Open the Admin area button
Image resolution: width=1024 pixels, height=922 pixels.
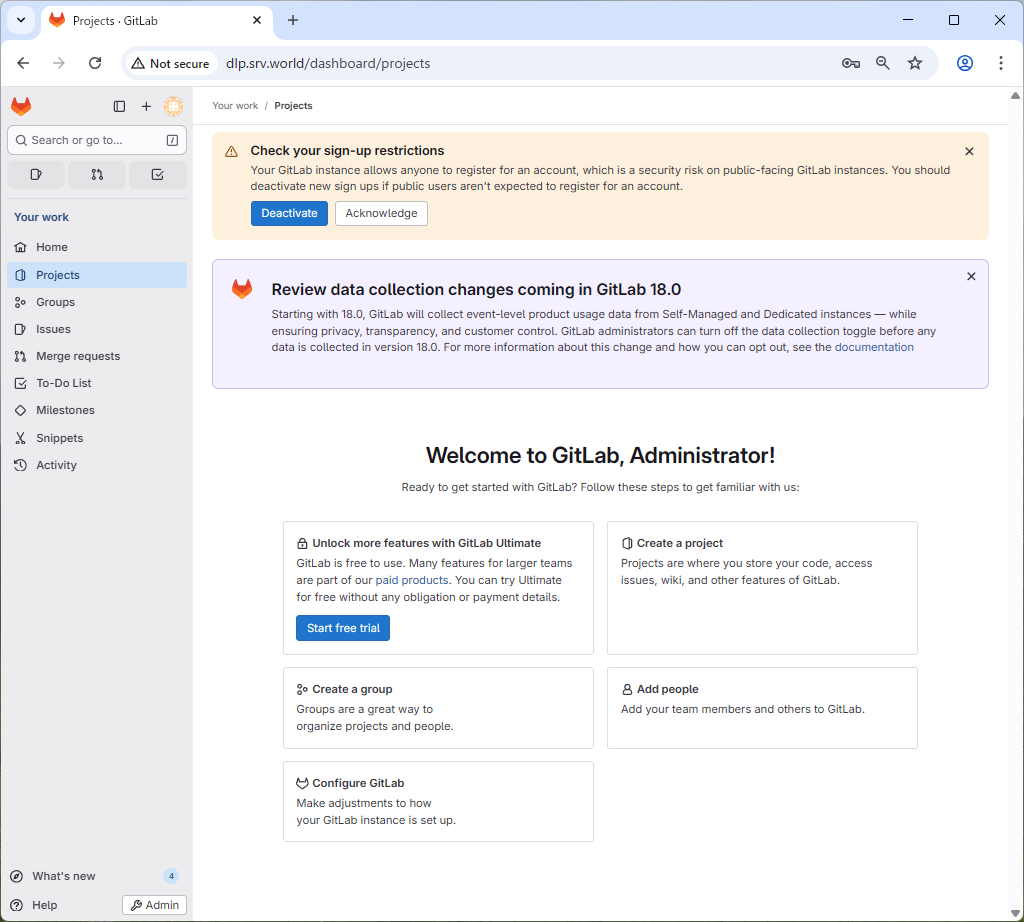pos(154,905)
